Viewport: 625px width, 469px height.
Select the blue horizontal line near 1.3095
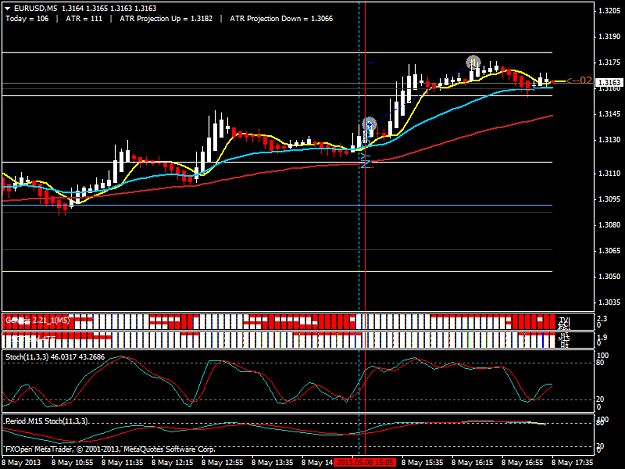(277, 205)
